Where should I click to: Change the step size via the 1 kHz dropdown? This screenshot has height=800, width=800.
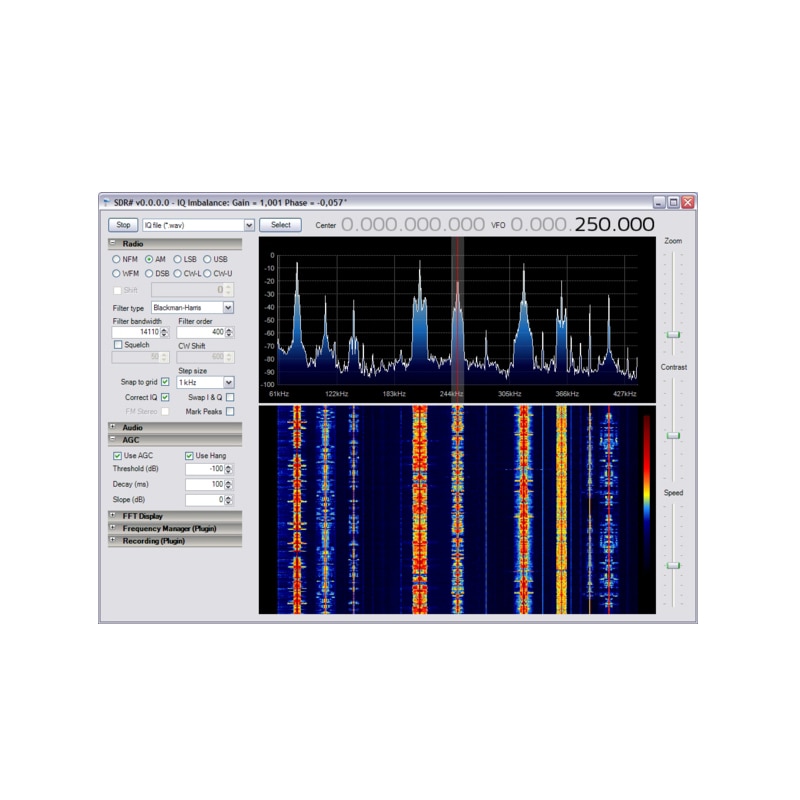click(x=228, y=381)
